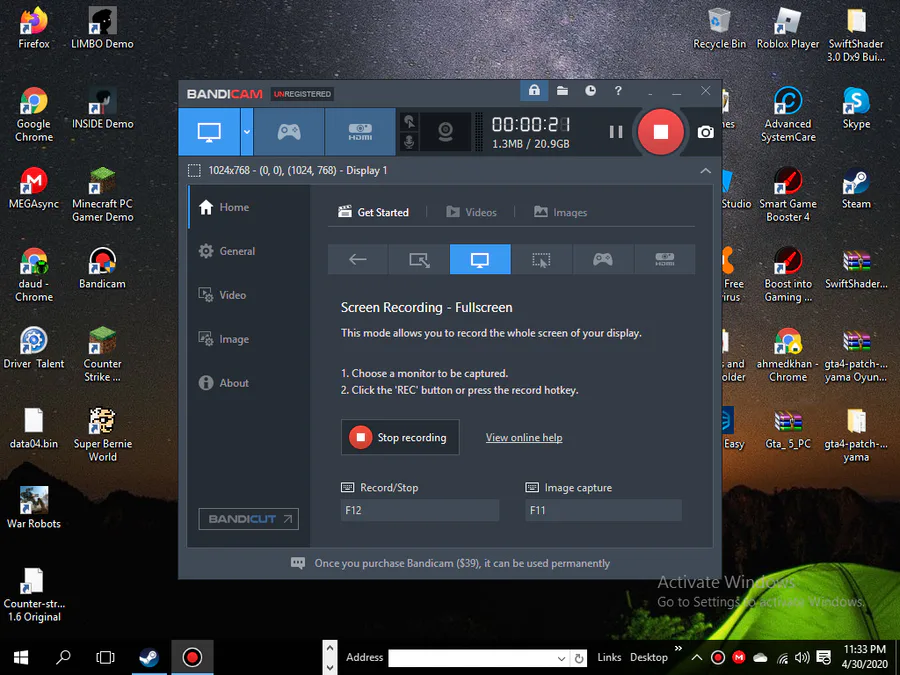
Task: Open help question mark icon
Action: click(x=618, y=91)
